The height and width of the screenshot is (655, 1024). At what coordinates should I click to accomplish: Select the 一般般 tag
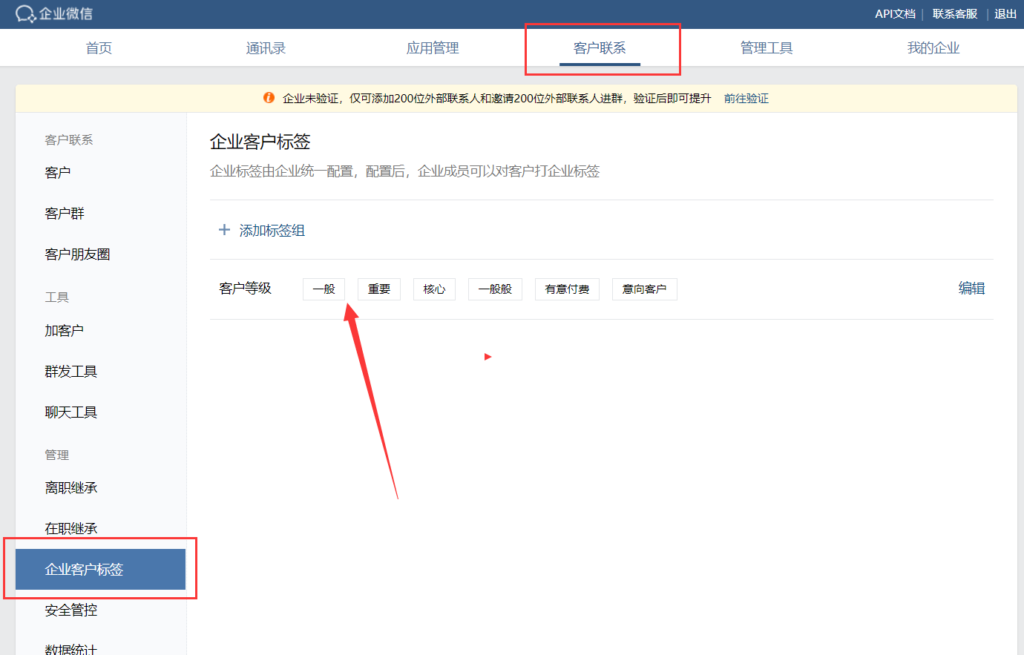[x=495, y=289]
